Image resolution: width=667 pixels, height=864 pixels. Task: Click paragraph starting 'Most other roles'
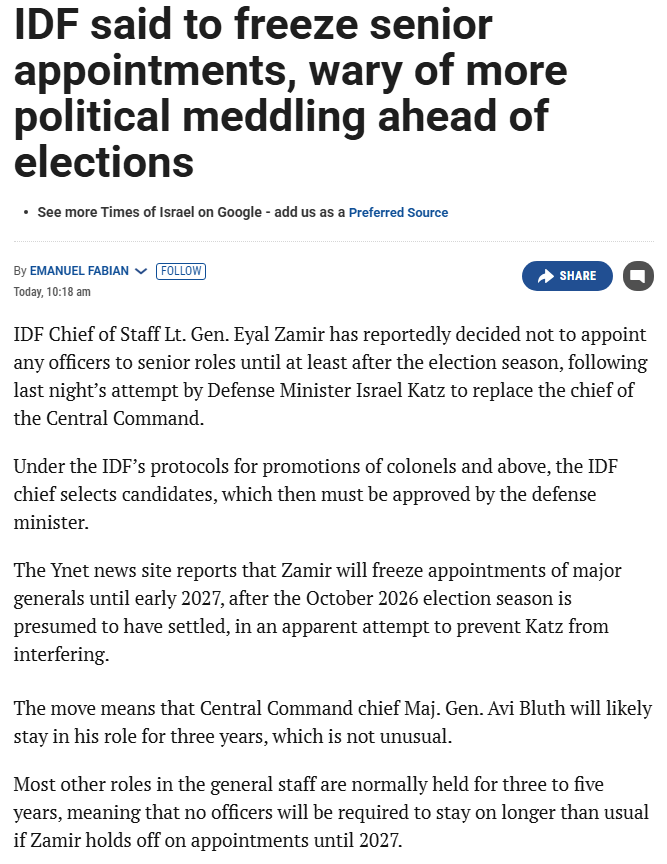click(x=331, y=812)
